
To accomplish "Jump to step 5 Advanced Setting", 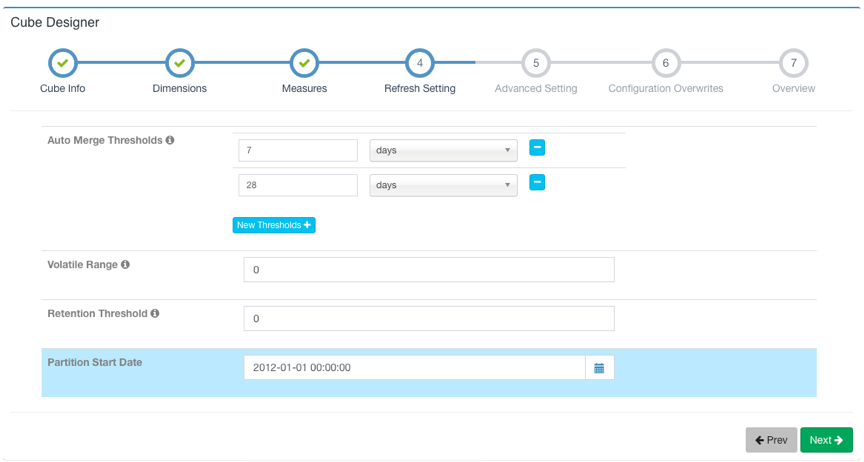I will click(x=536, y=63).
